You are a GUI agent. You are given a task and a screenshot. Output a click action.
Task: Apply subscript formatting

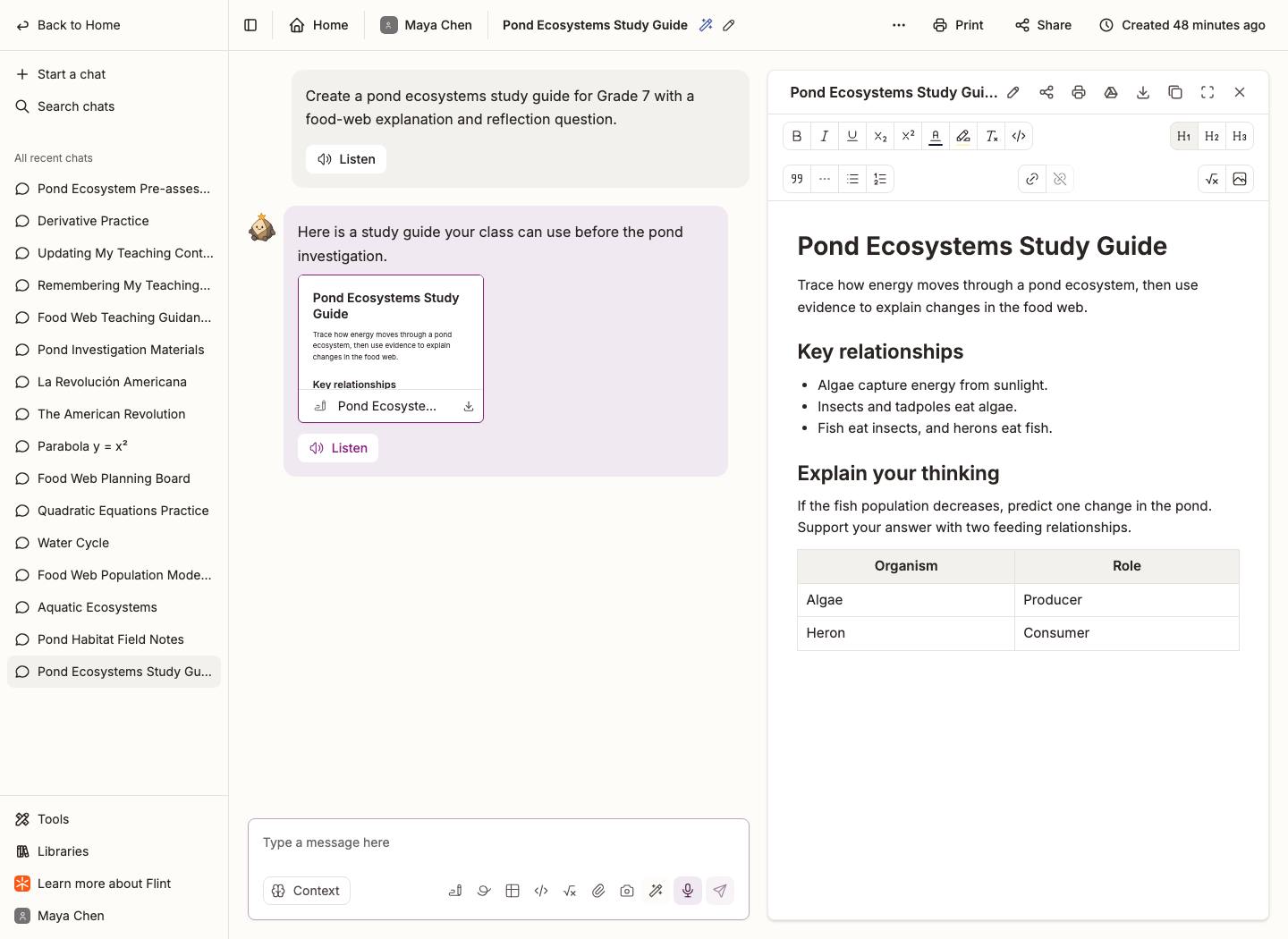pos(880,136)
